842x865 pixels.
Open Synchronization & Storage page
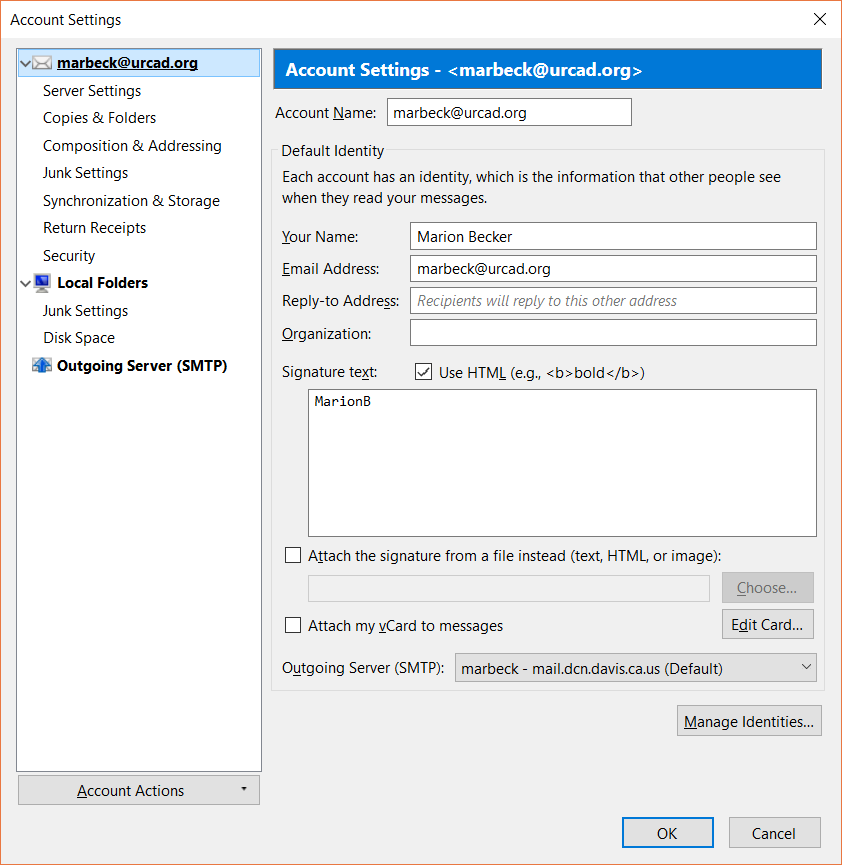point(131,201)
